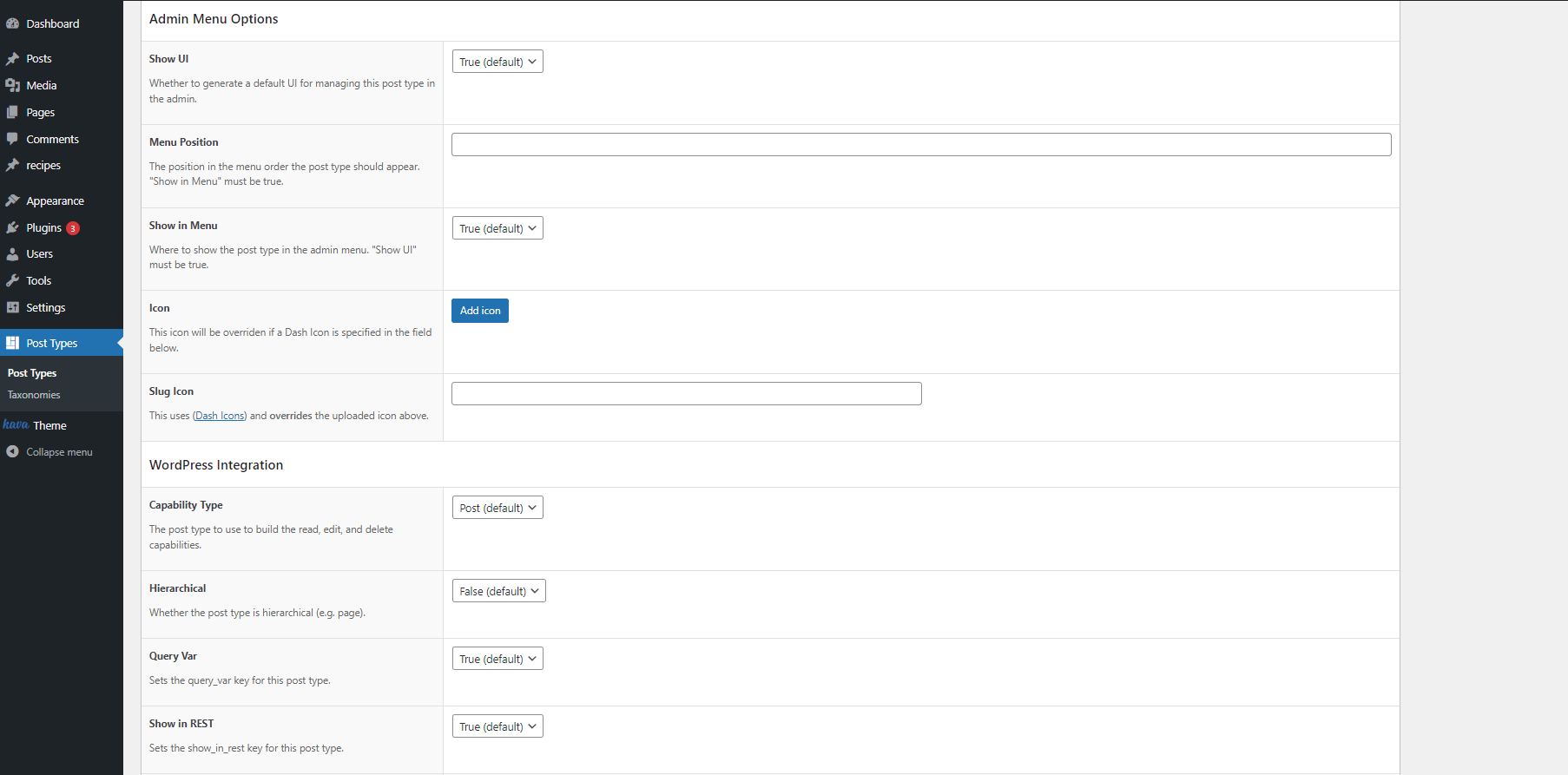1568x775 pixels.
Task: Click the Plugins update count badge
Action: (73, 228)
